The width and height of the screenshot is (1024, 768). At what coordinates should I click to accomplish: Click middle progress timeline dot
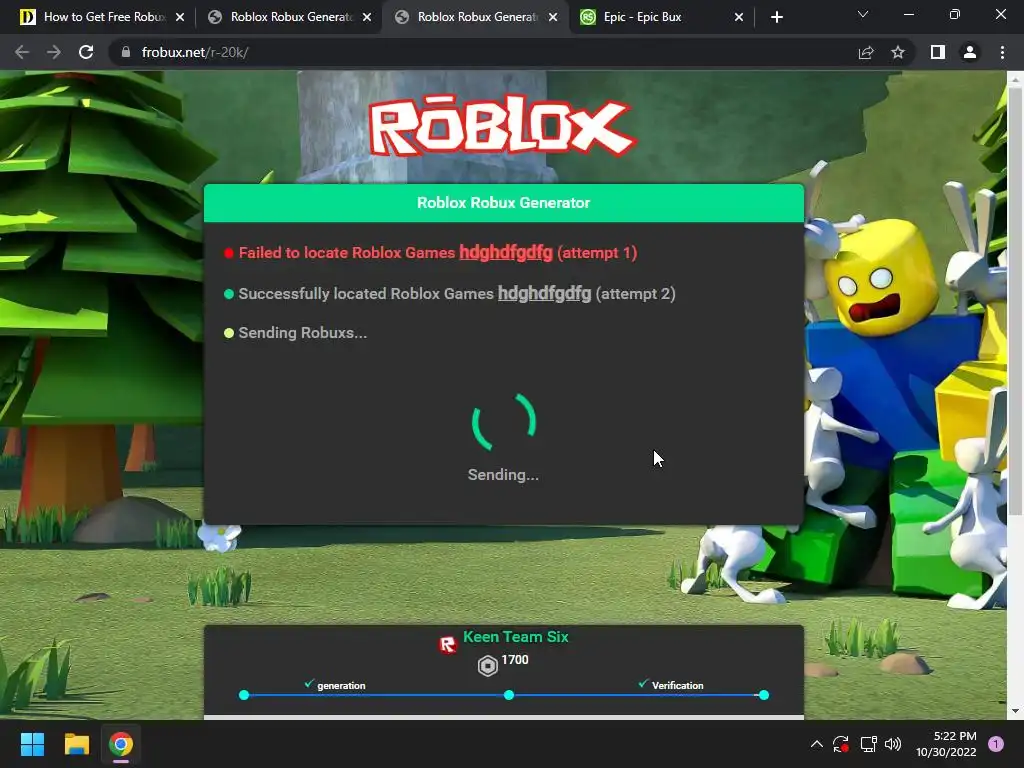(509, 695)
